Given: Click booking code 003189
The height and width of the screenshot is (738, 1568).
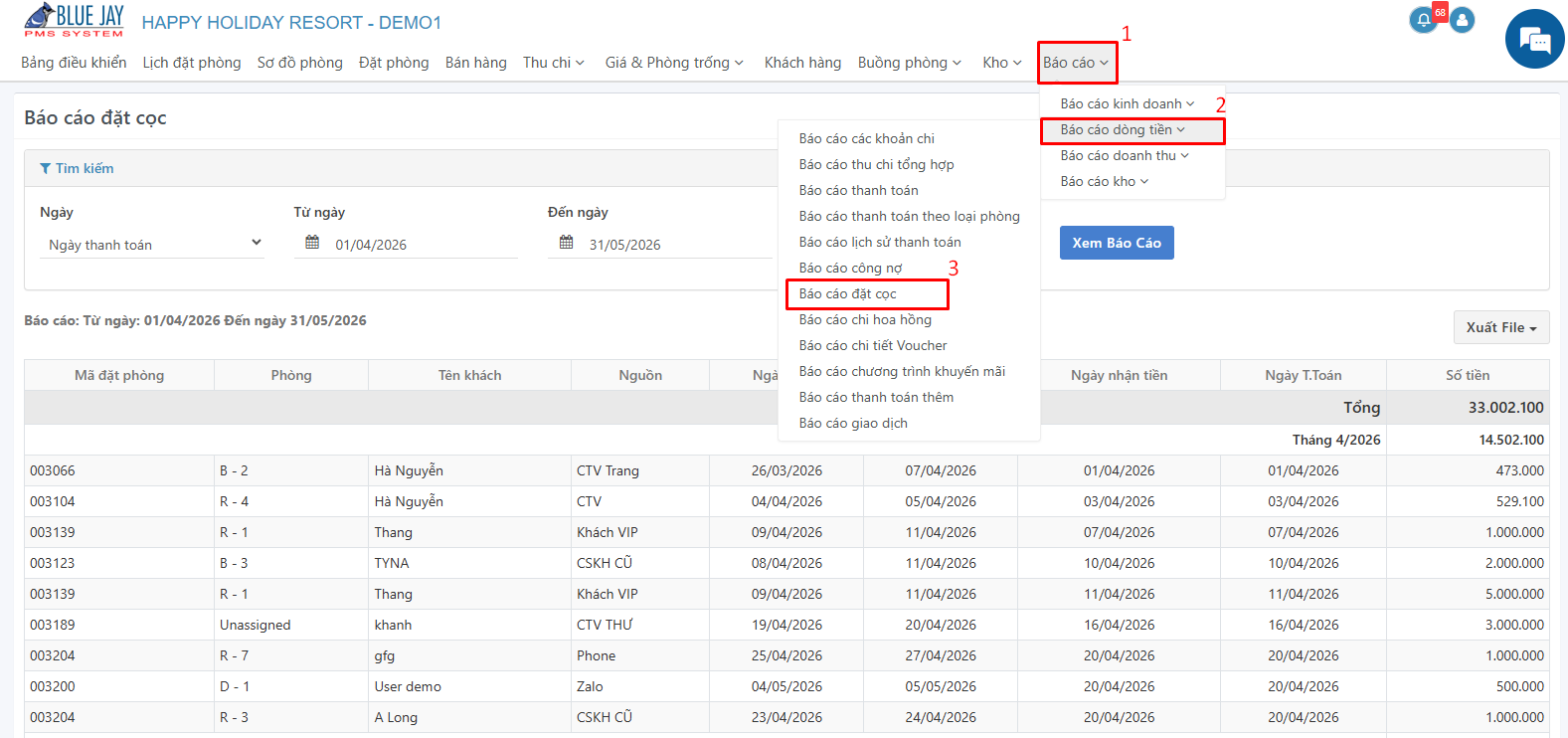Looking at the screenshot, I should tap(53, 625).
